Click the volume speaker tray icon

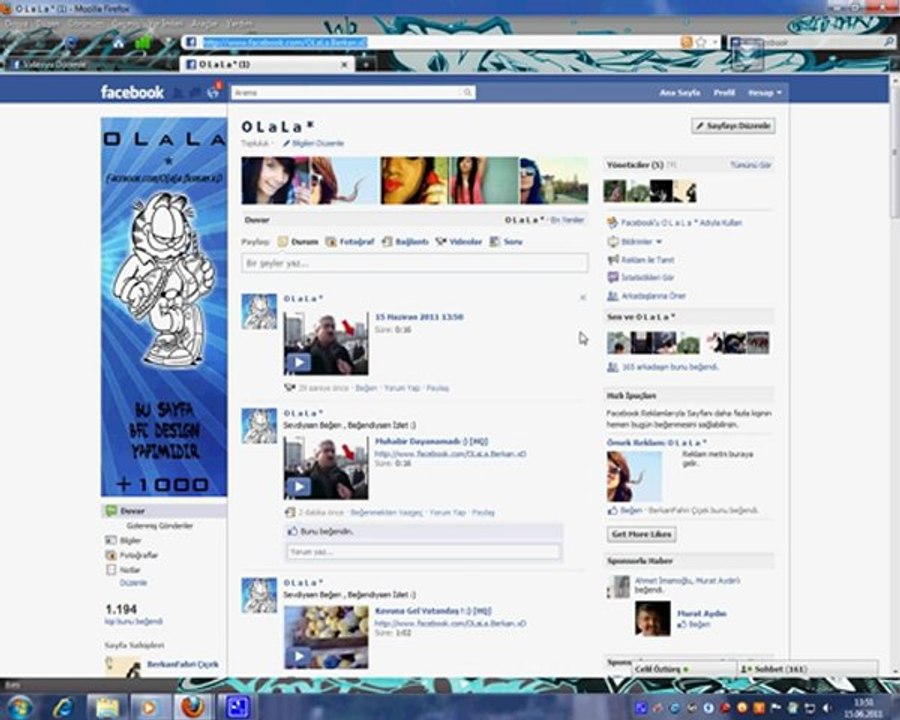[827, 708]
